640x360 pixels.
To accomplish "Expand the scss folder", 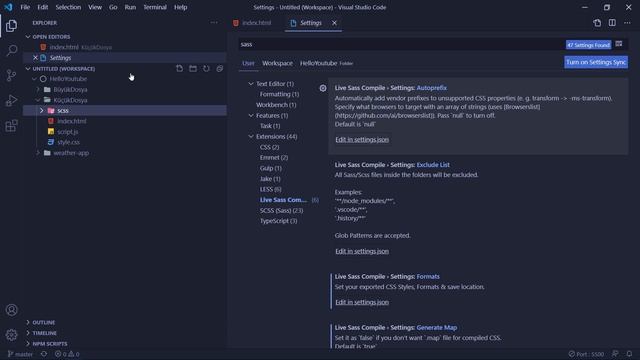I will coord(42,111).
